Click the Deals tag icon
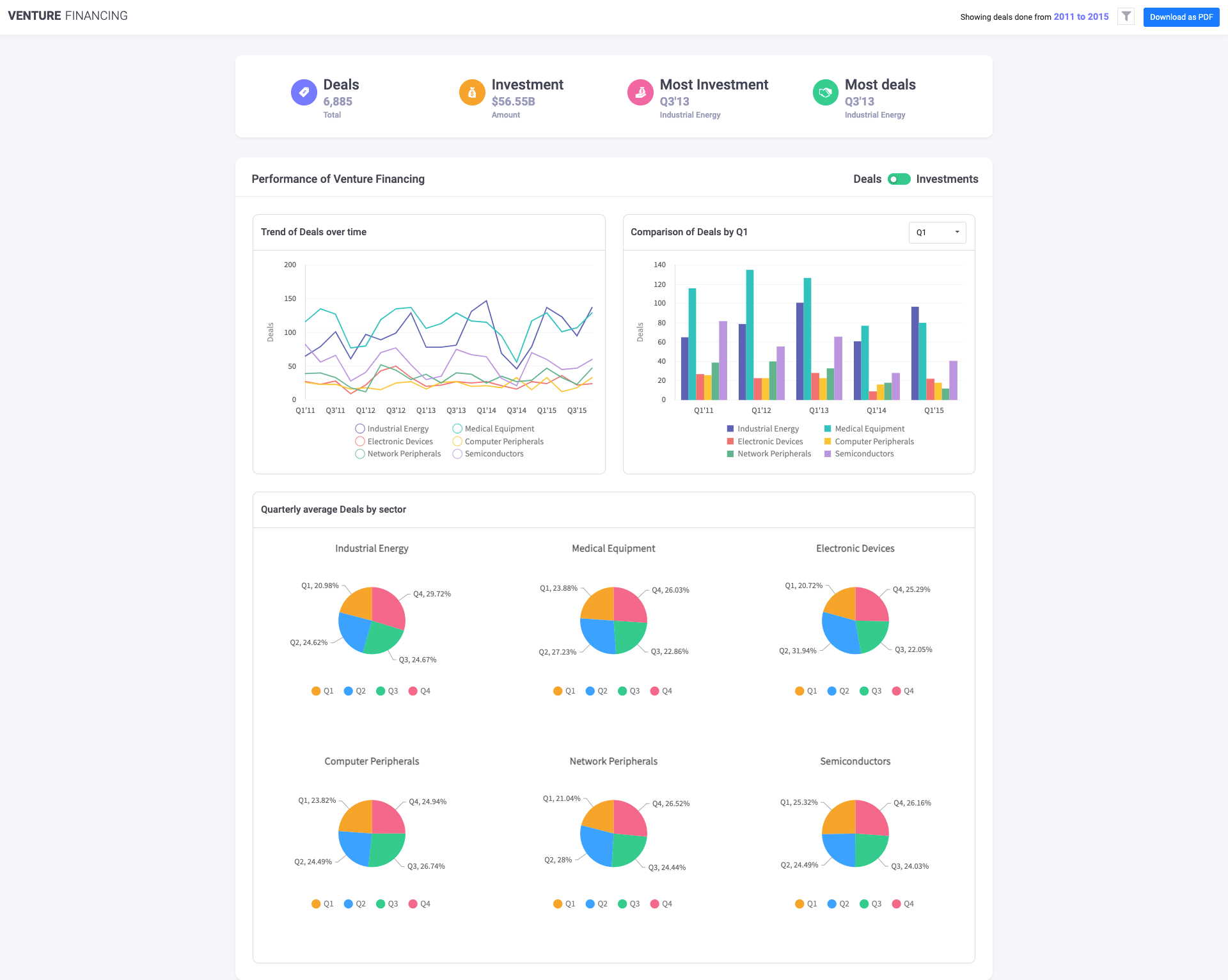The width and height of the screenshot is (1228, 980). point(304,92)
